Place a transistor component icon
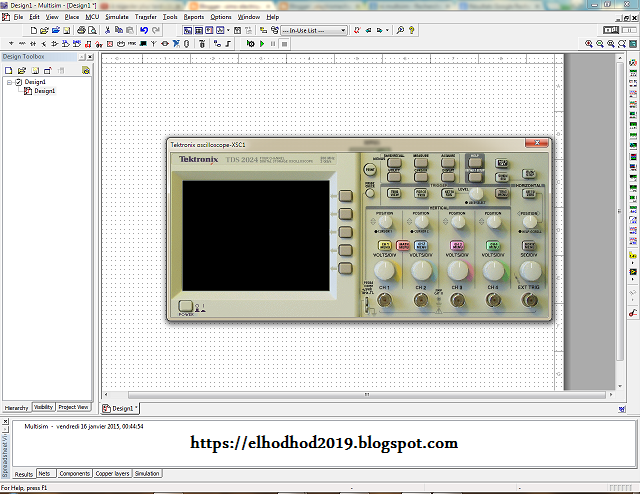 (x=44, y=43)
